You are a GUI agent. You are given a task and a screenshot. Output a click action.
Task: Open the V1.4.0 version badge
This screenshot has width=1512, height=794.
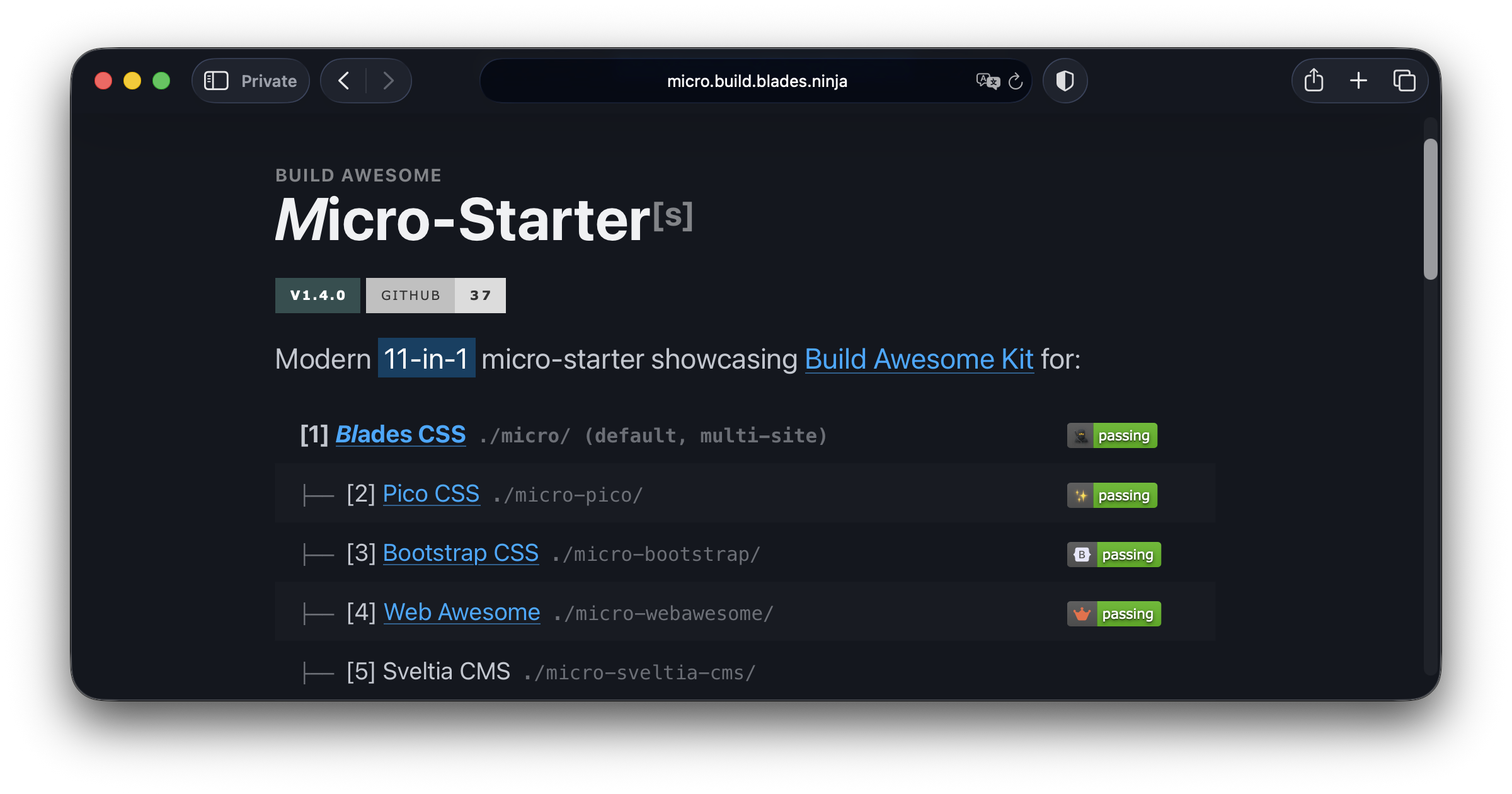[x=318, y=296]
